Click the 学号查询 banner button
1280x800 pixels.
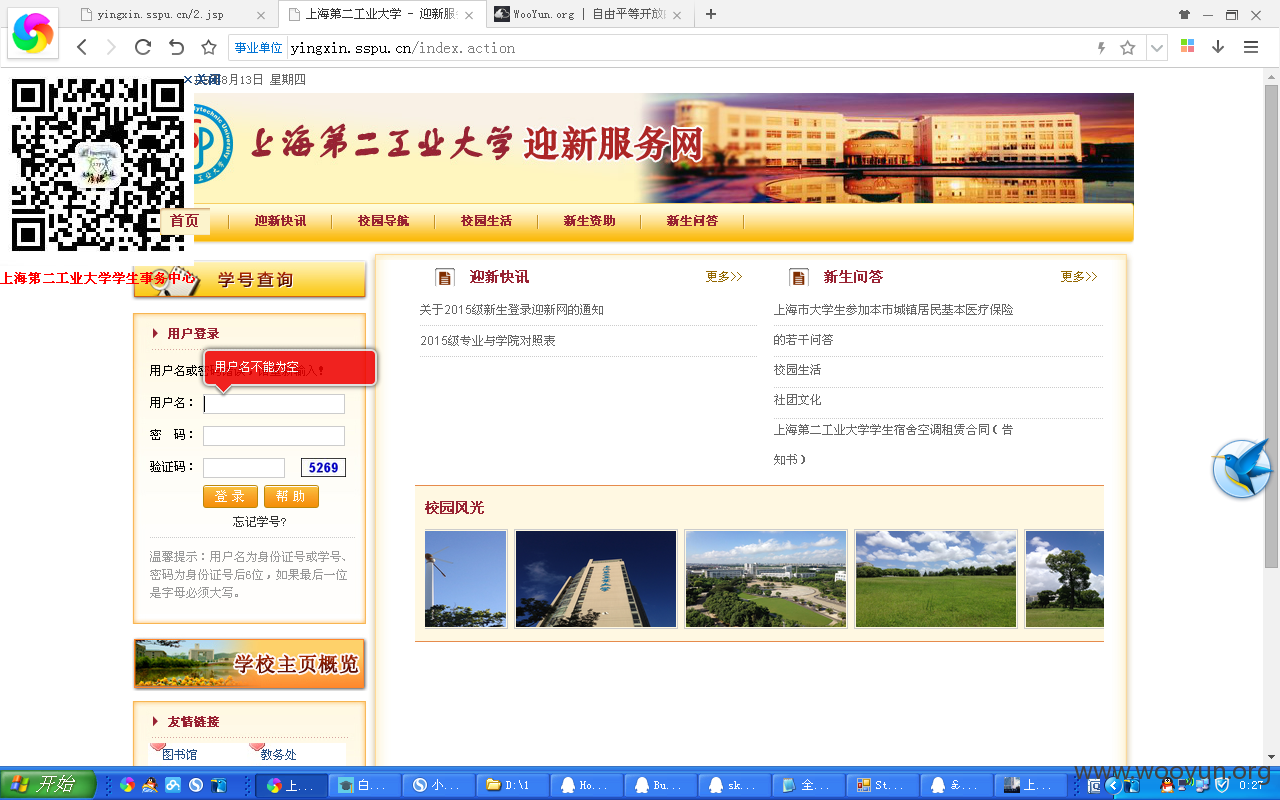point(250,279)
